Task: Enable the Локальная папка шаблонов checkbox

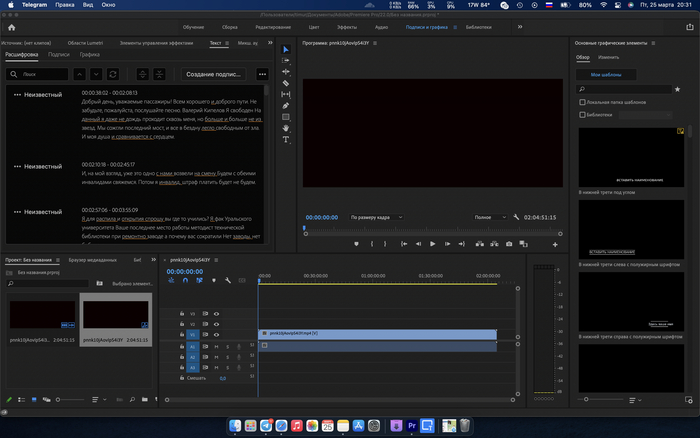Action: click(583, 102)
